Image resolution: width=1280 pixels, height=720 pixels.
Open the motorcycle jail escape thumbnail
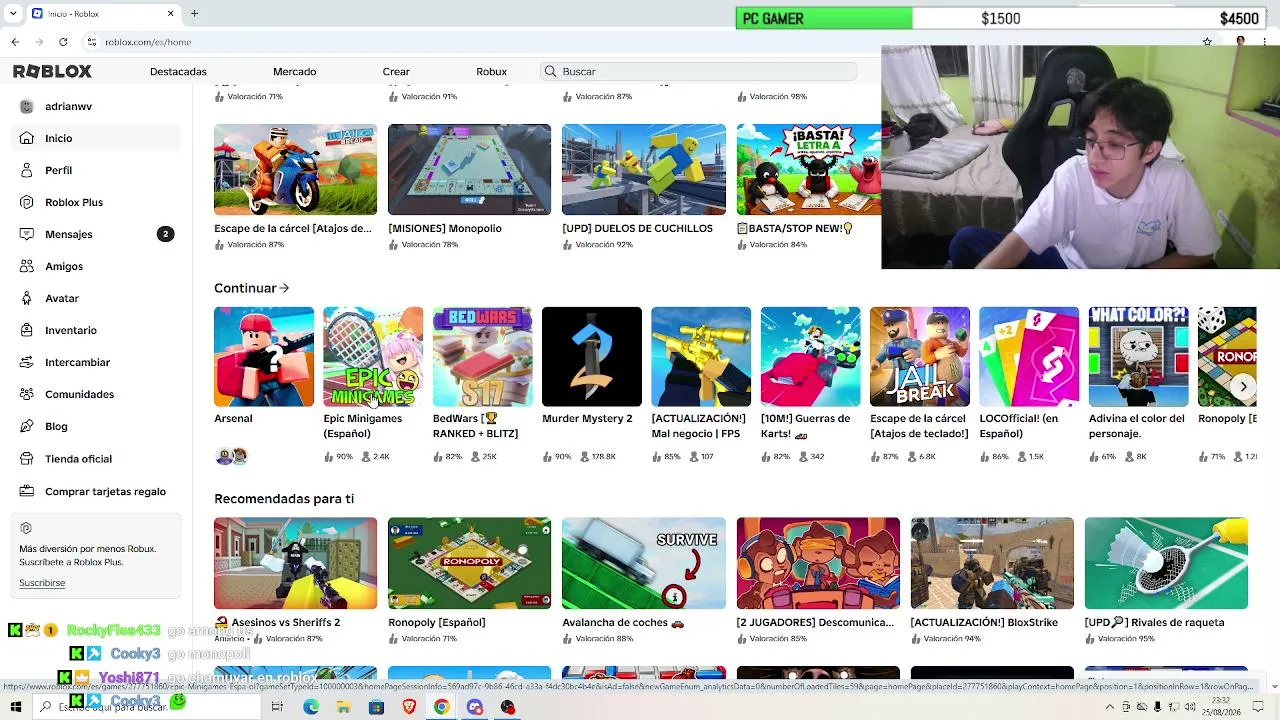[295, 170]
